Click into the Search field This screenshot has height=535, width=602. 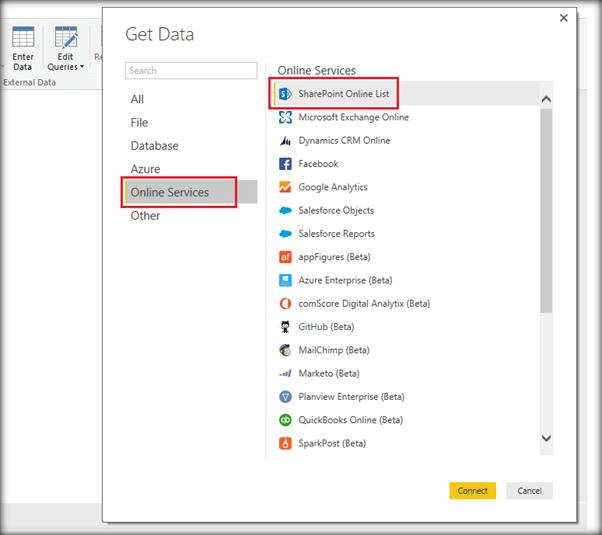click(x=191, y=71)
